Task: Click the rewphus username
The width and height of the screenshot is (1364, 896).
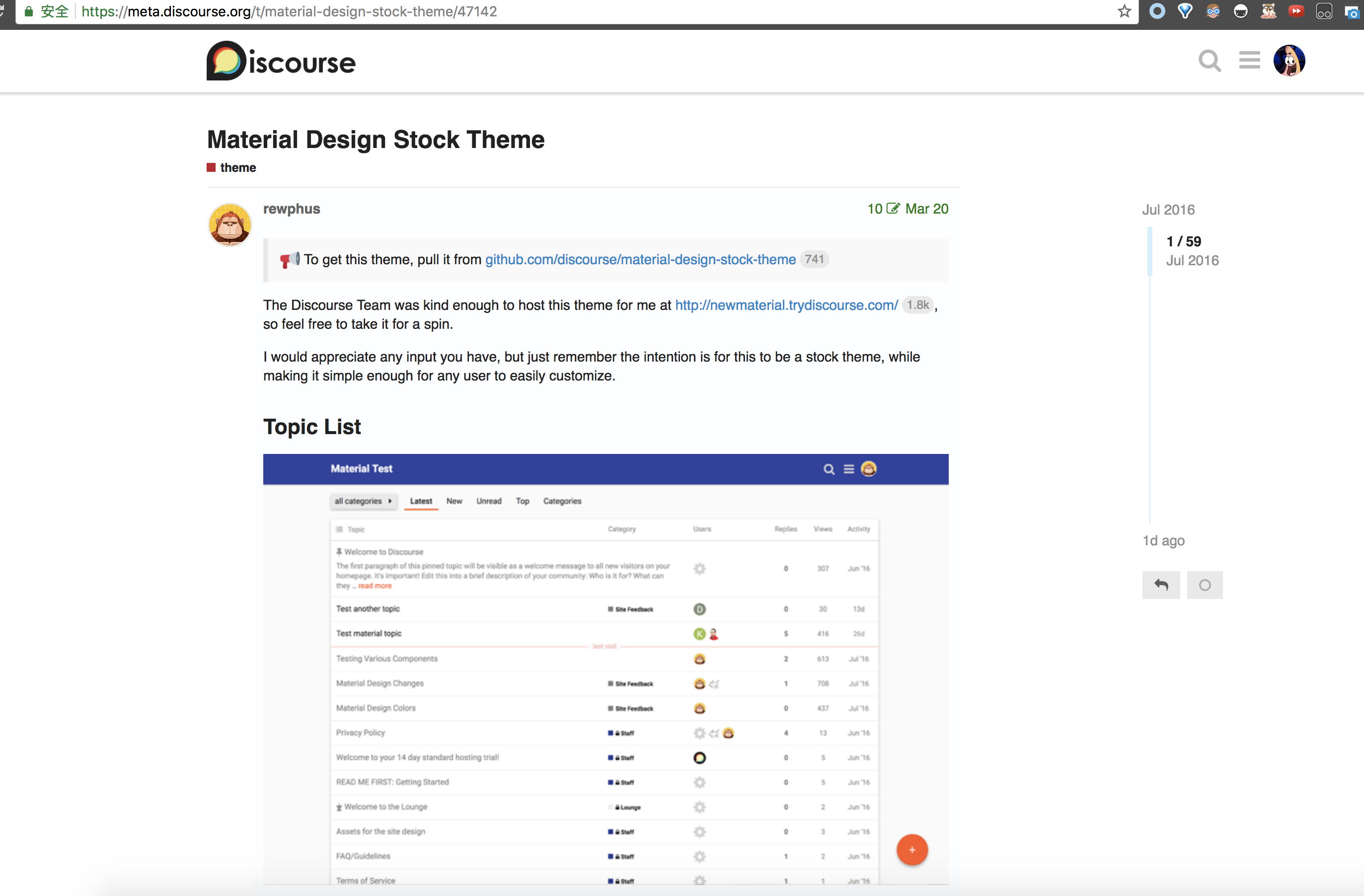Action: click(291, 209)
